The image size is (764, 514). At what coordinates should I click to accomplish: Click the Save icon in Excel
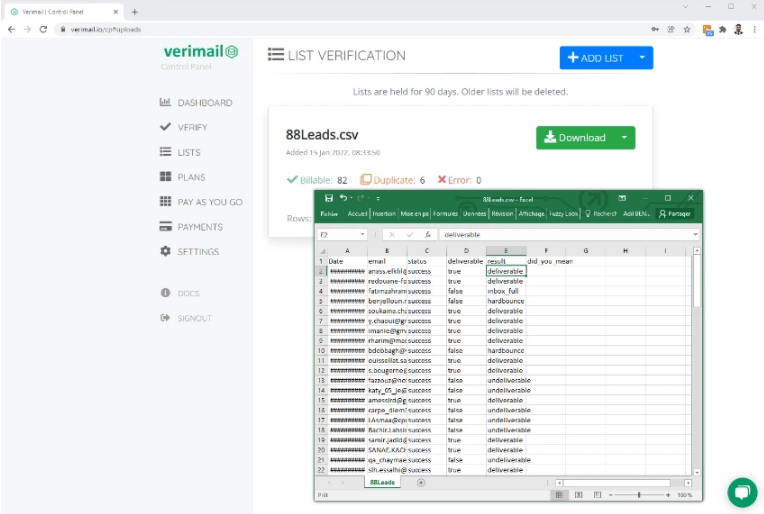click(x=329, y=198)
